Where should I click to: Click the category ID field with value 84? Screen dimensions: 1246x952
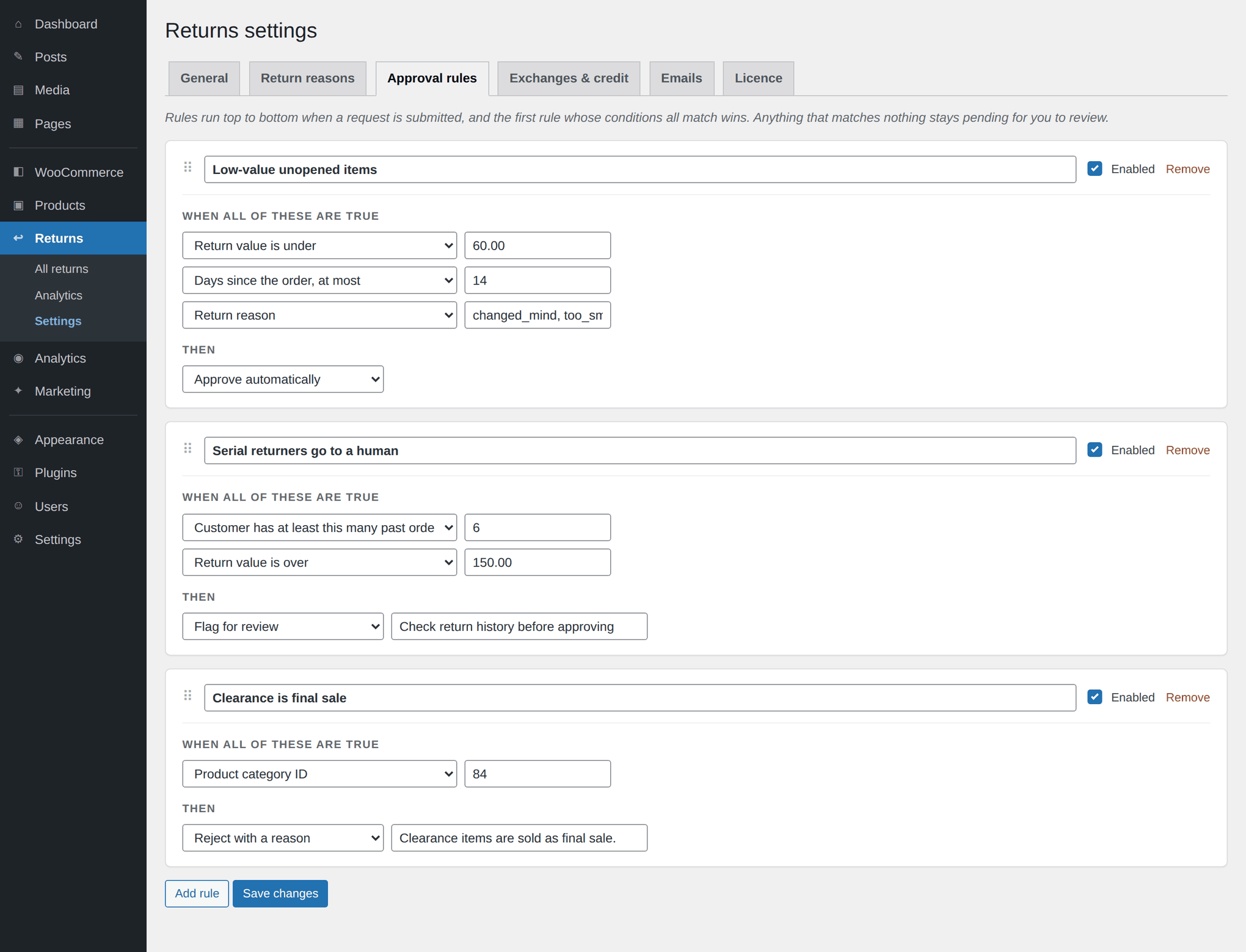point(537,774)
